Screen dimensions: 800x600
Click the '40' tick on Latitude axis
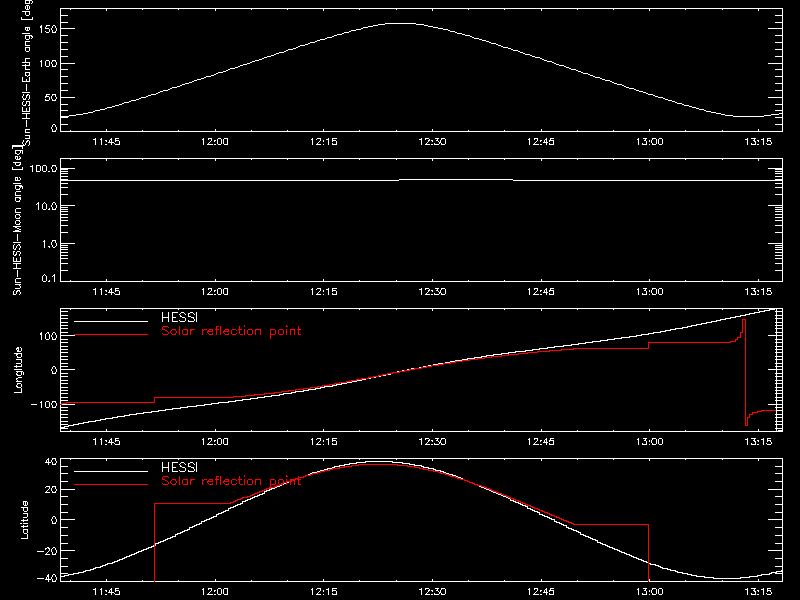(51, 462)
